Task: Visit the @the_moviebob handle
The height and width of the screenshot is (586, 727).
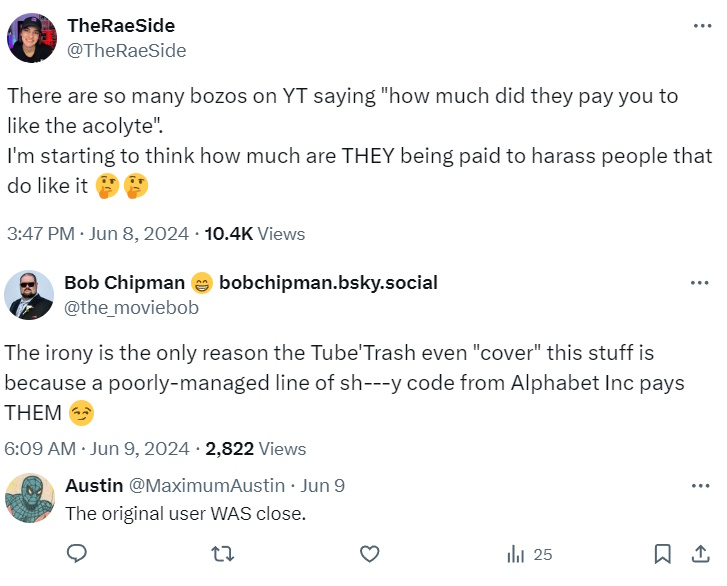Action: point(131,308)
